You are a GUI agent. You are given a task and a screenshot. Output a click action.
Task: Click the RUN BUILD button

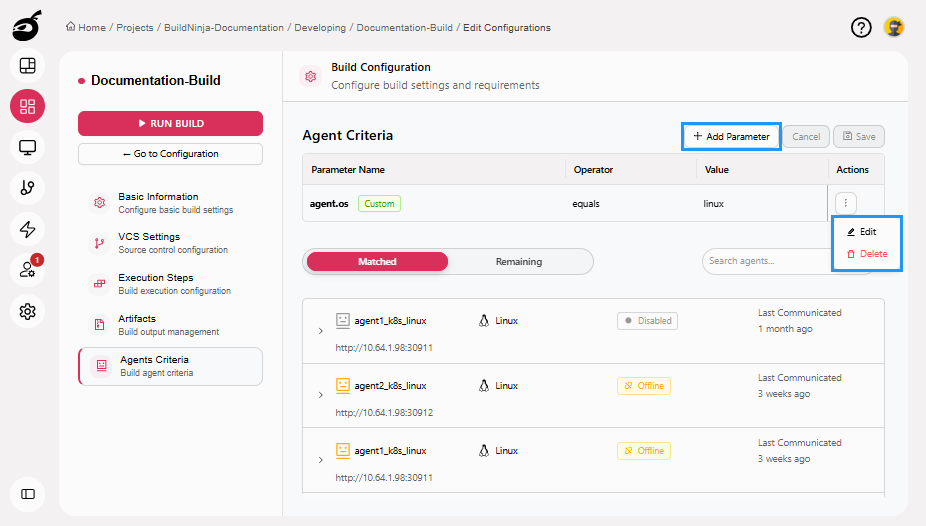click(170, 123)
